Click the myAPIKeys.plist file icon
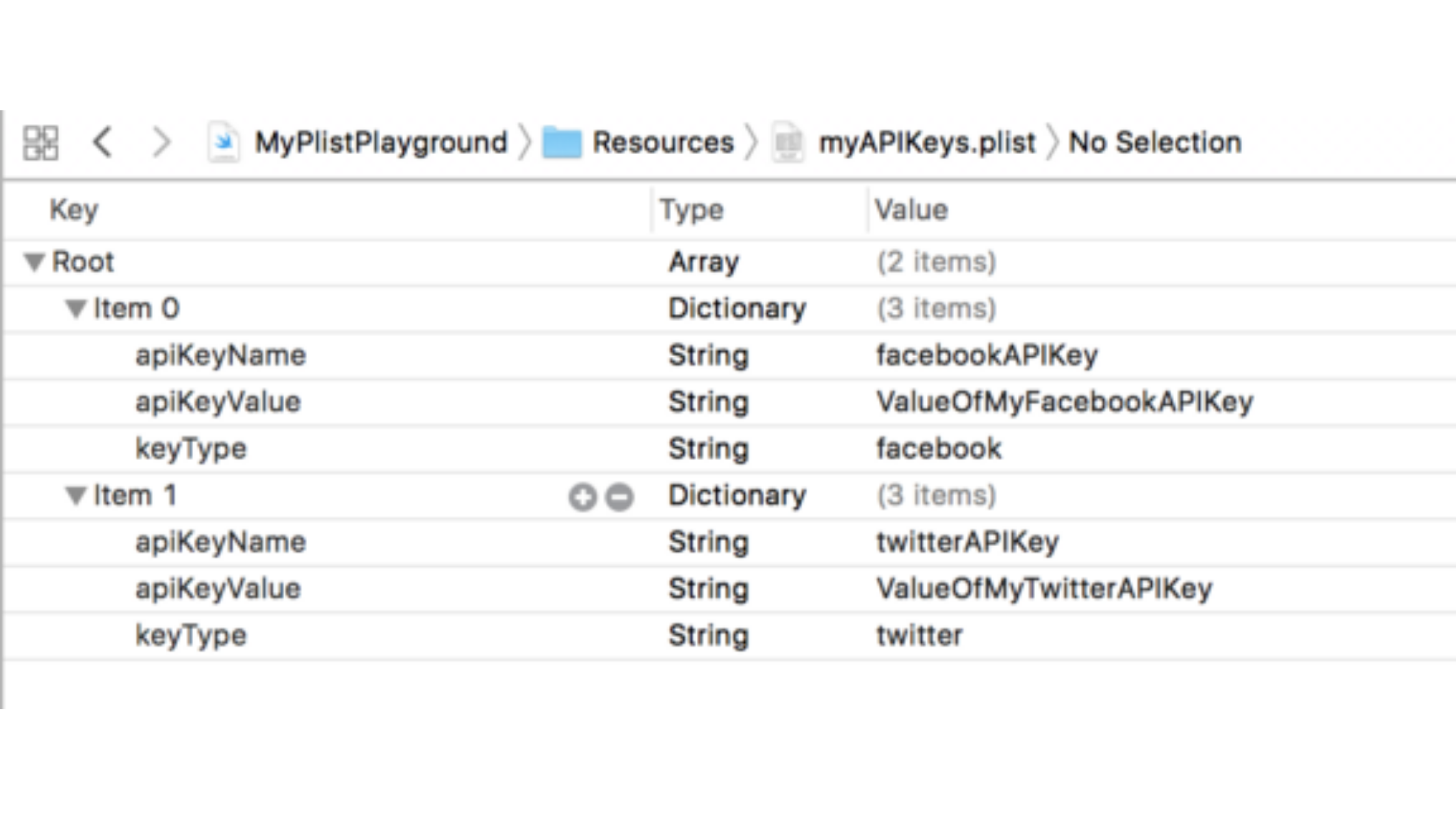Screen dimensions: 1456x819 pos(788,142)
